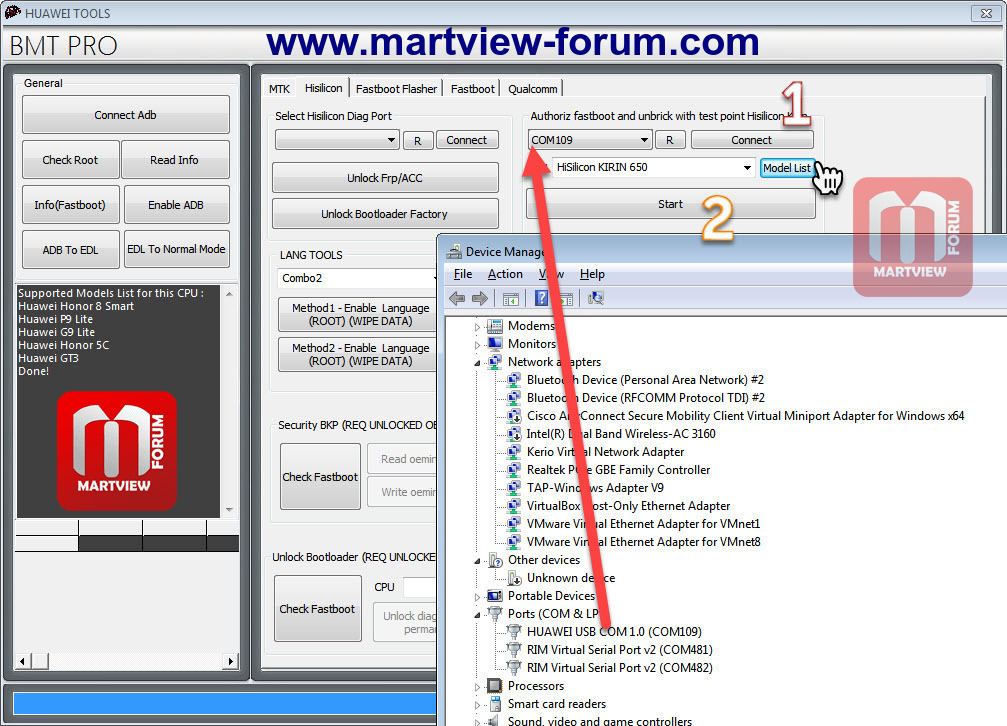Click the Start button
Screen dimensions: 1007x726
coord(670,204)
